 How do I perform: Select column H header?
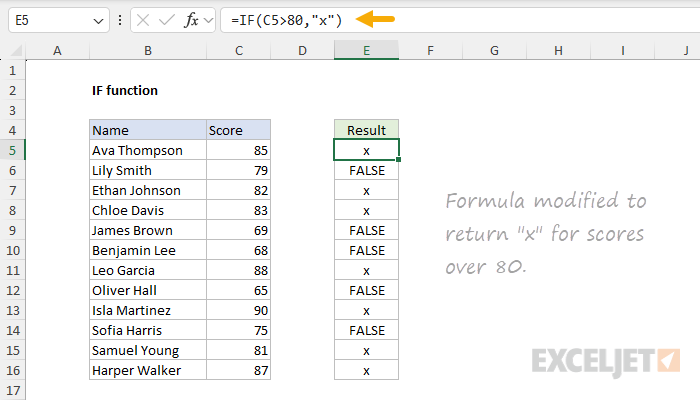(x=558, y=50)
